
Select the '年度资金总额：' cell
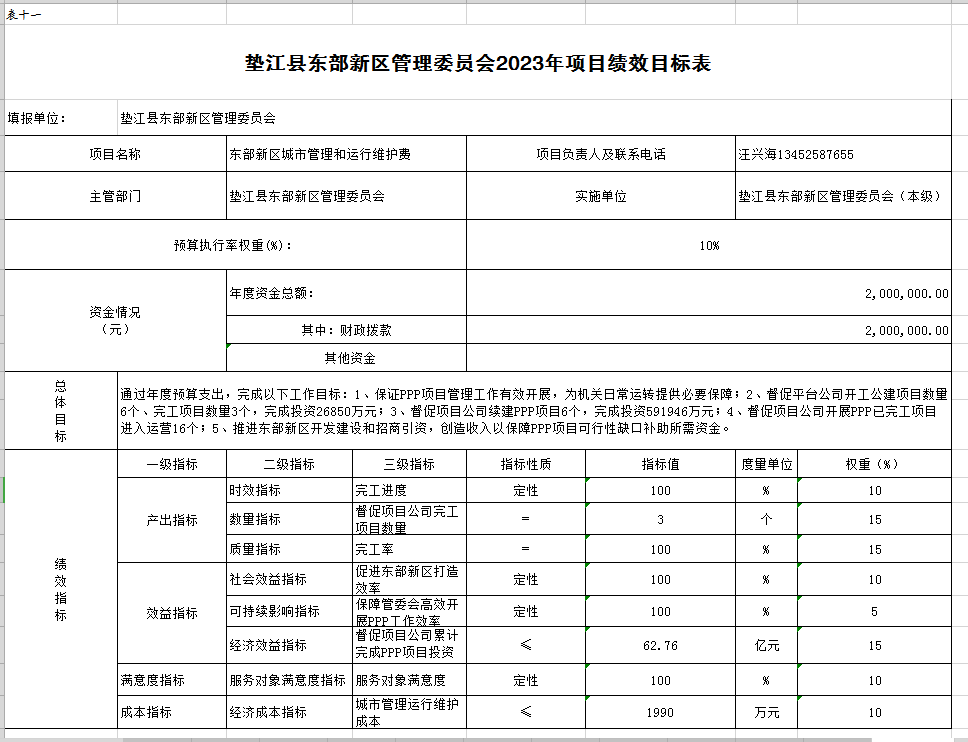pyautogui.click(x=346, y=293)
